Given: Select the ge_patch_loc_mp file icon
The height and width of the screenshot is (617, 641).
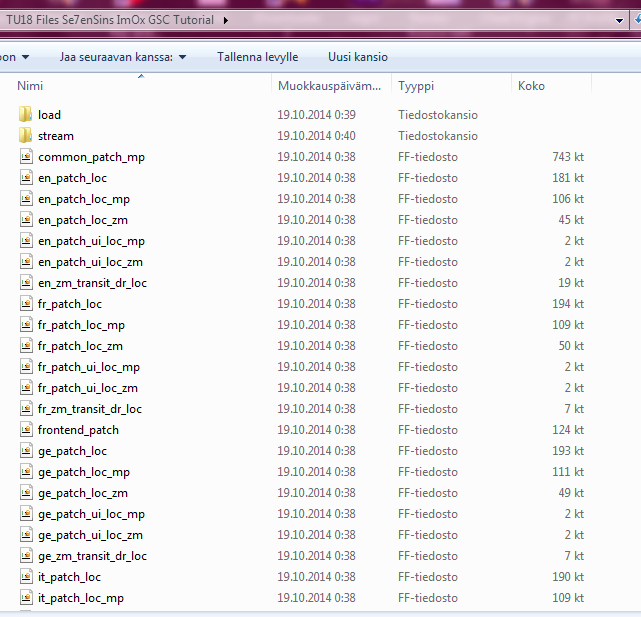Looking at the screenshot, I should pyautogui.click(x=26, y=472).
